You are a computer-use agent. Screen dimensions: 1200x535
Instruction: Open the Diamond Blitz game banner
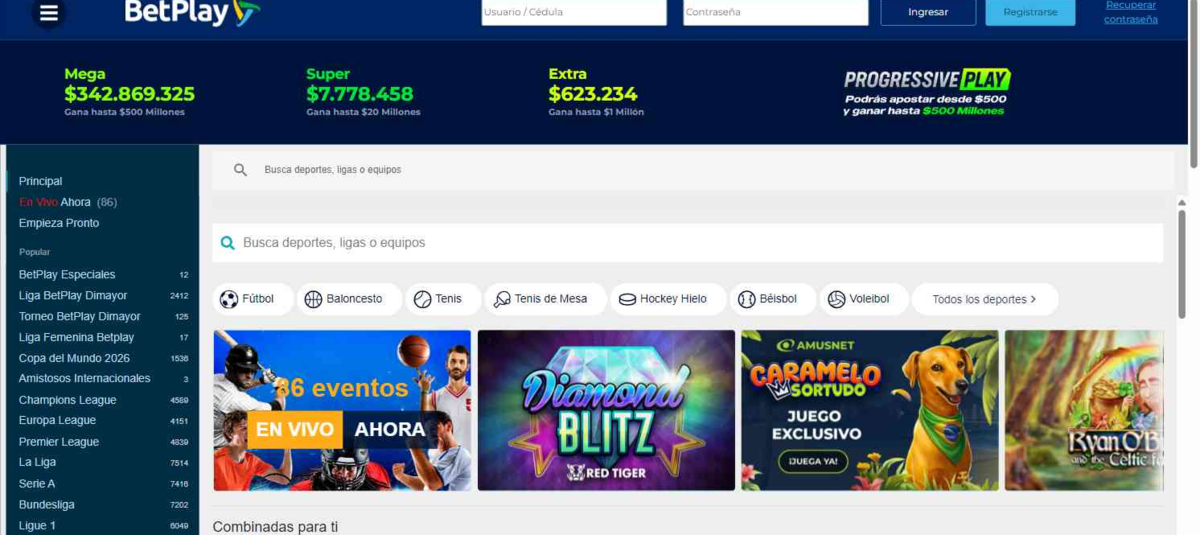[606, 410]
